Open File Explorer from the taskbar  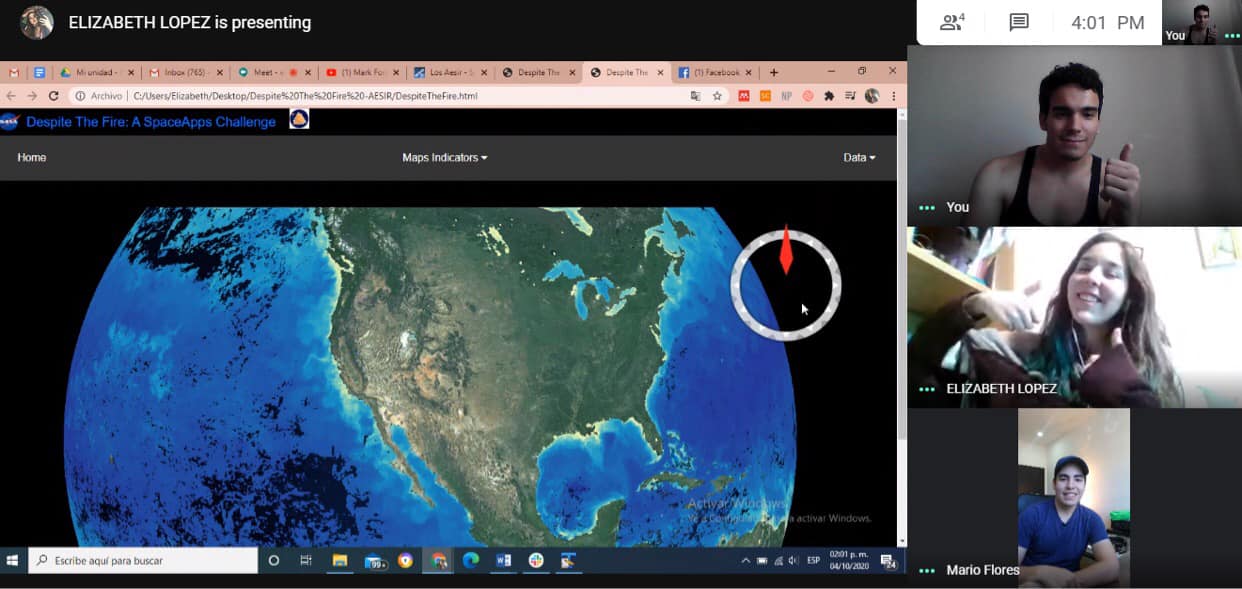click(340, 561)
